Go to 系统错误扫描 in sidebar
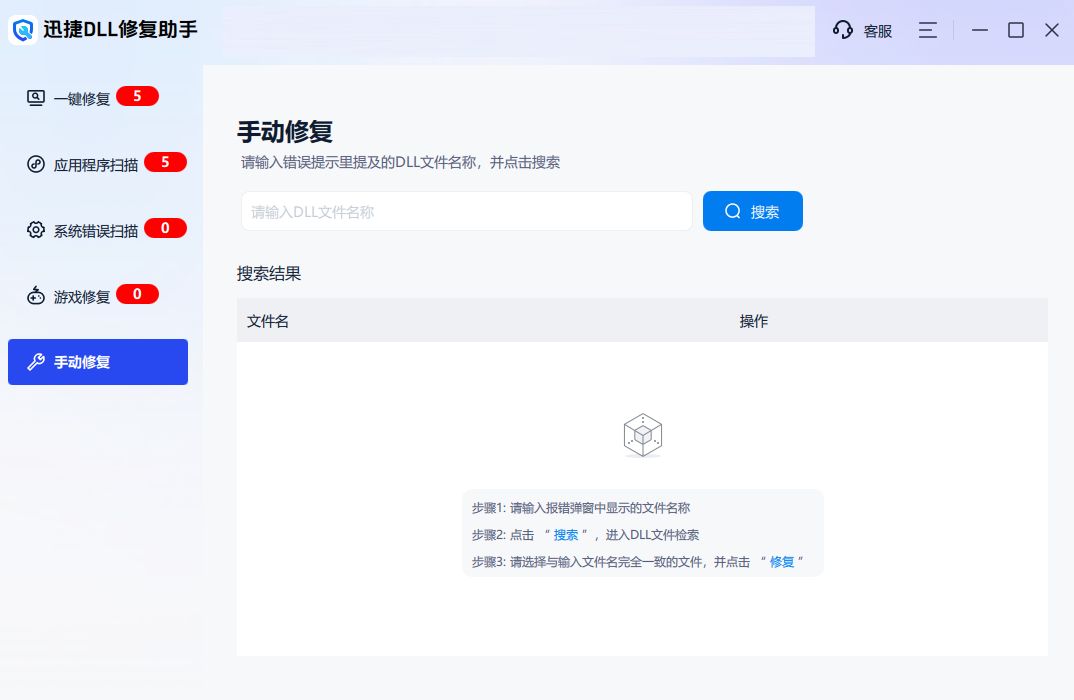The width and height of the screenshot is (1074, 700). click(98, 229)
